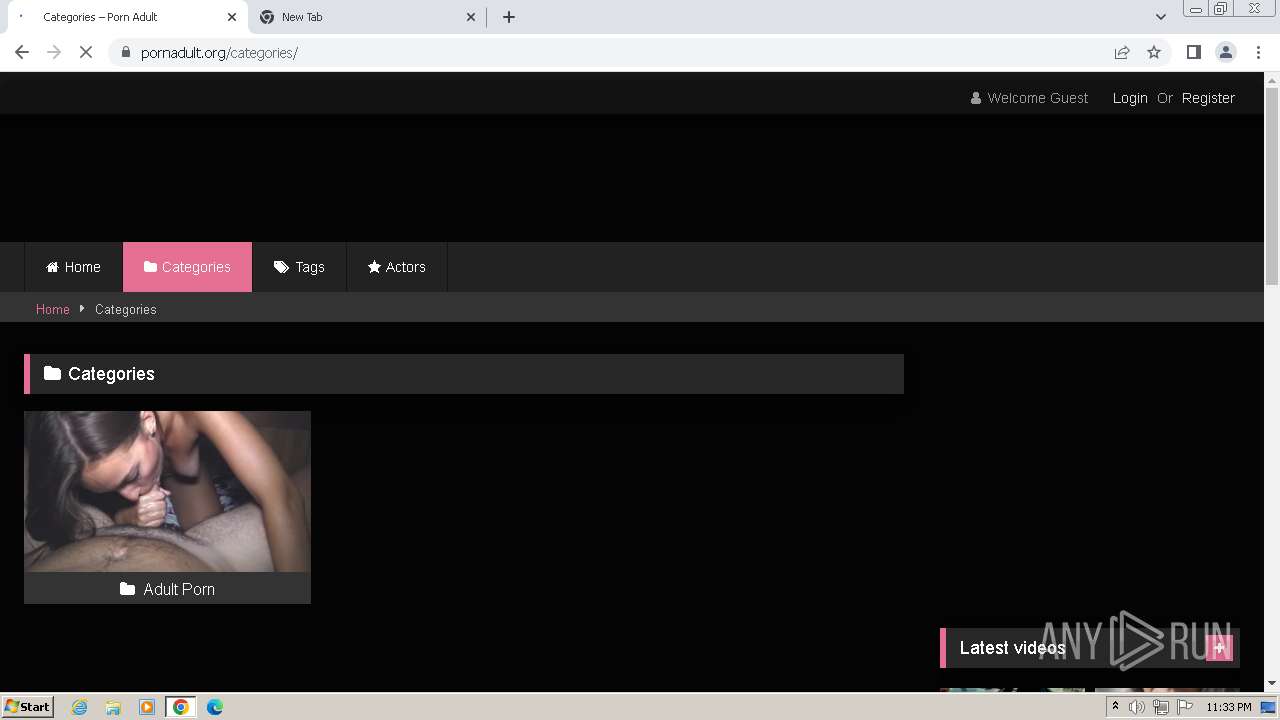Image resolution: width=1280 pixels, height=720 pixels.
Task: Open the share this page icon
Action: [x=1122, y=52]
